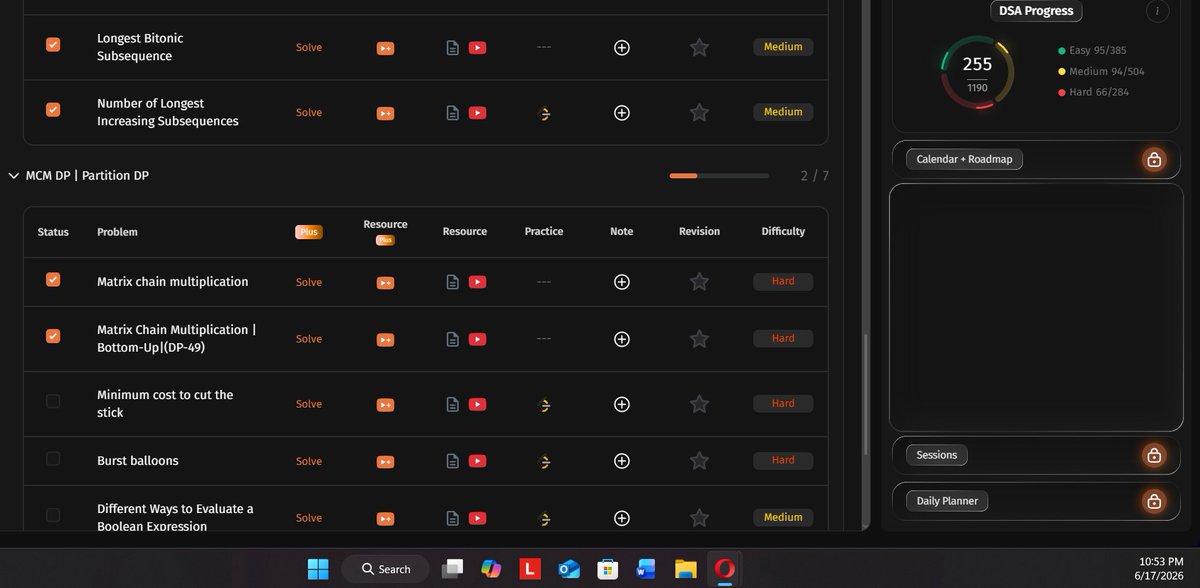Open the Calendar + Roadmap panel
This screenshot has width=1200, height=588.
point(1036,159)
